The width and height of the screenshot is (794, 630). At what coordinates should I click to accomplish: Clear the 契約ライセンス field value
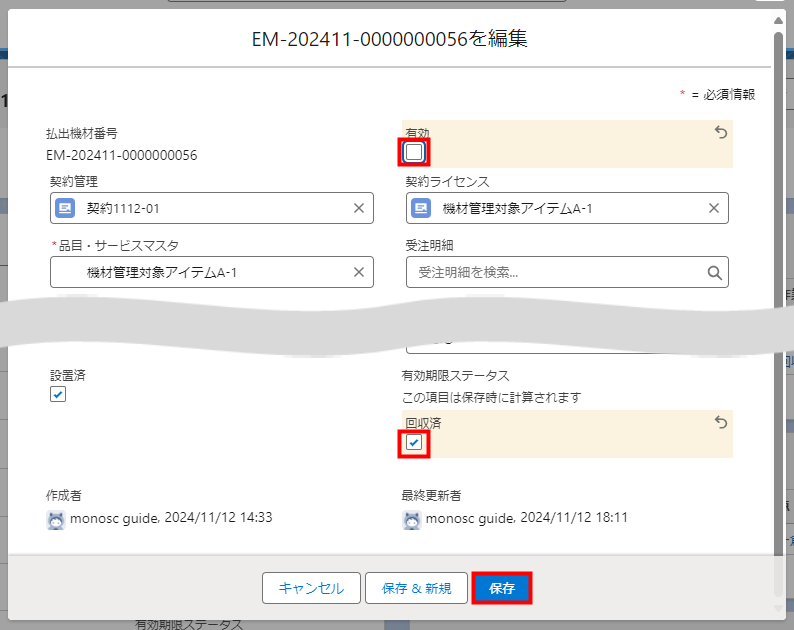click(x=714, y=208)
